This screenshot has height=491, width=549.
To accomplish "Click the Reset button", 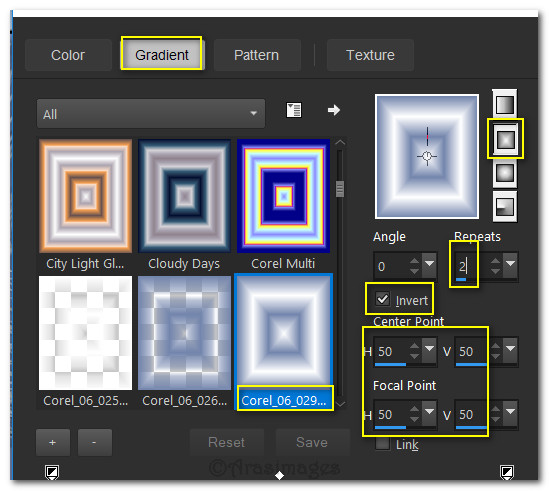I will tap(226, 442).
